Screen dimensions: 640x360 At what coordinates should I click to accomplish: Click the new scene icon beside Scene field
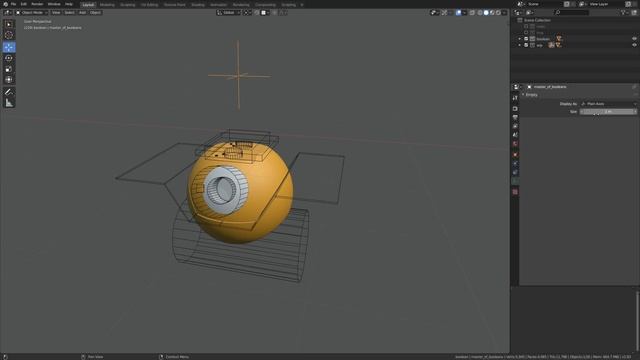pyautogui.click(x=567, y=4)
